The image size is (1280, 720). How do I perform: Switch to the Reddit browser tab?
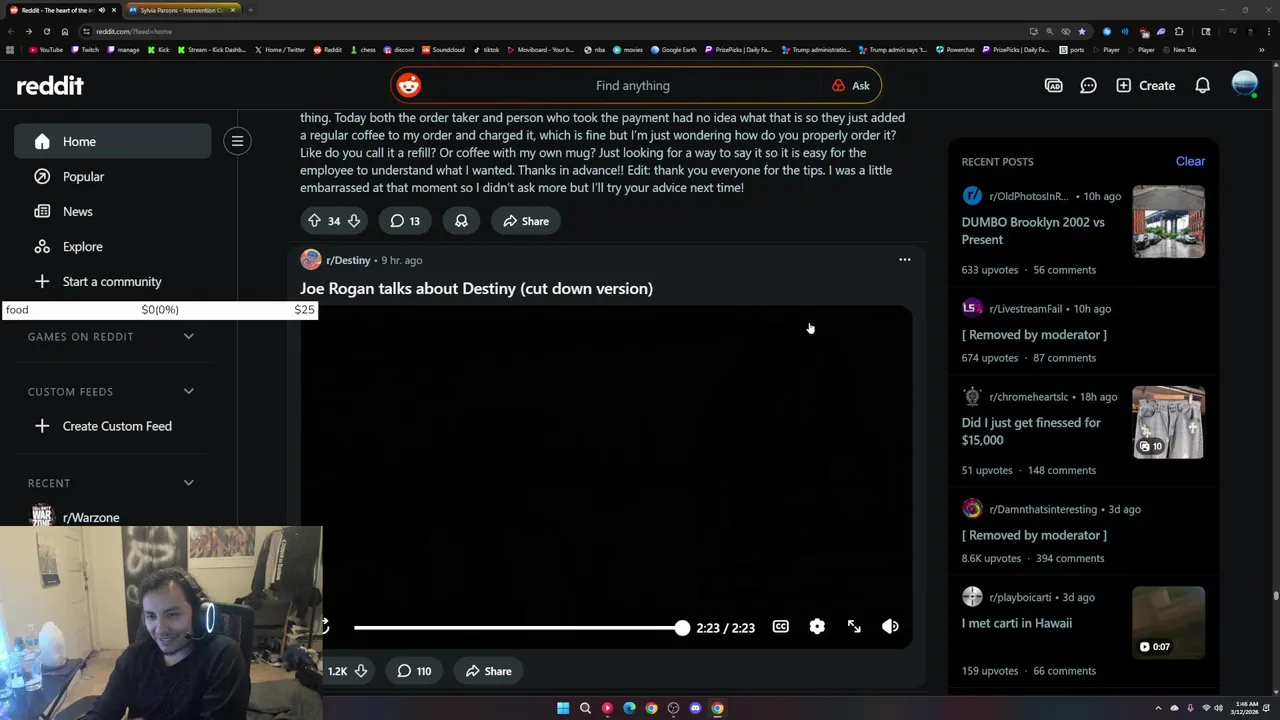[x=64, y=10]
